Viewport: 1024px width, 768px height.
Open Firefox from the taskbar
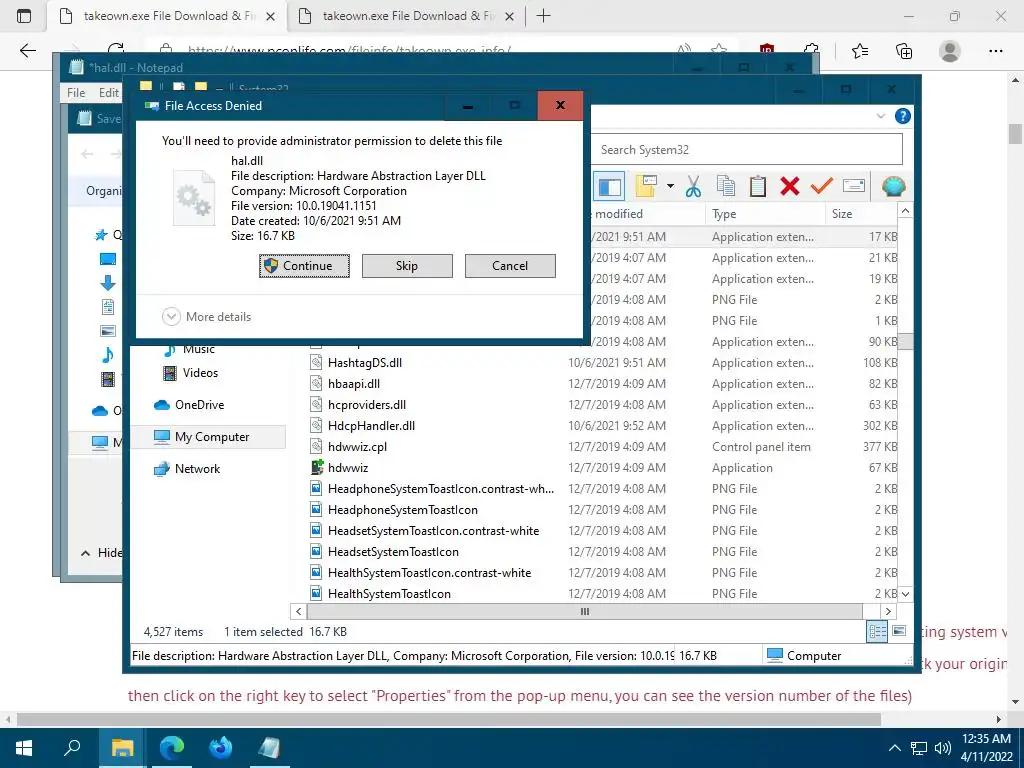click(x=221, y=747)
